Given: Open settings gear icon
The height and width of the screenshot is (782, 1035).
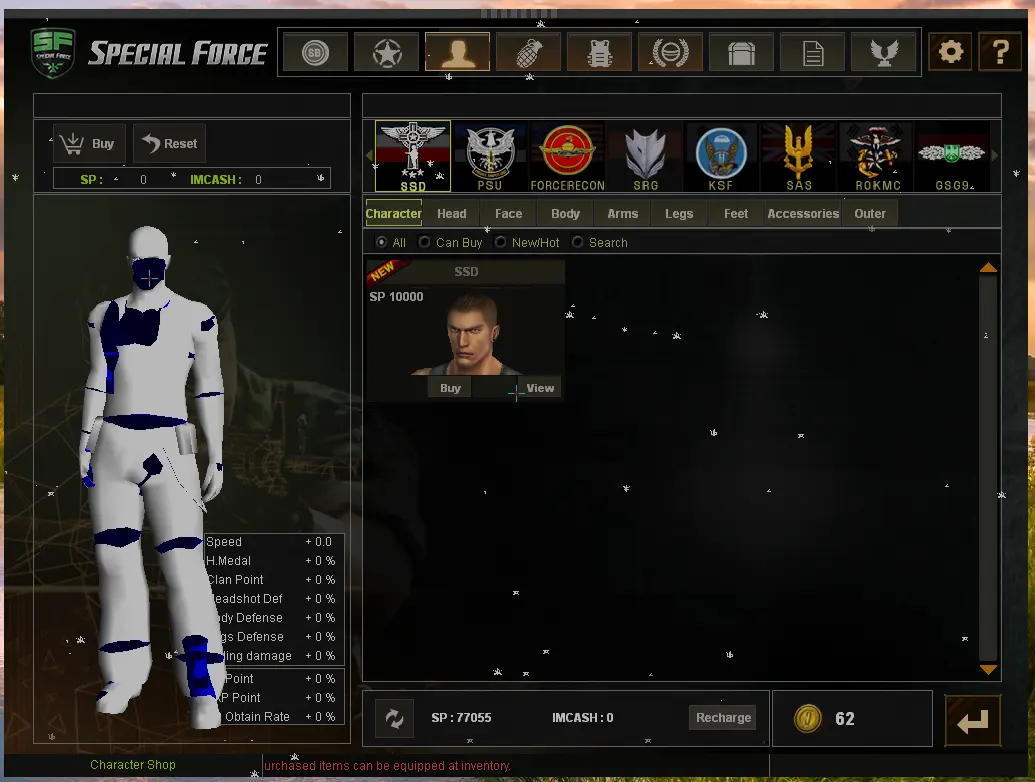Looking at the screenshot, I should pos(951,51).
